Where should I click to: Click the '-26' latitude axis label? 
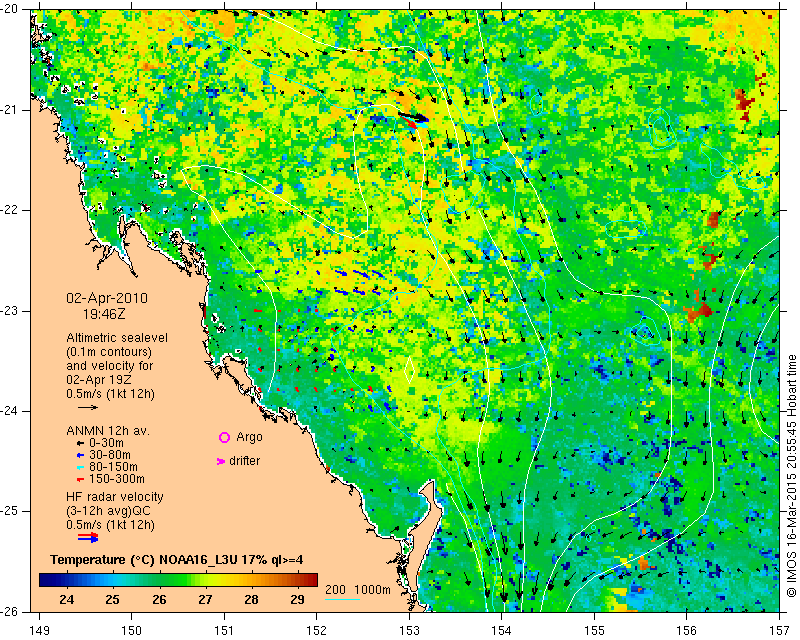(x=9, y=611)
